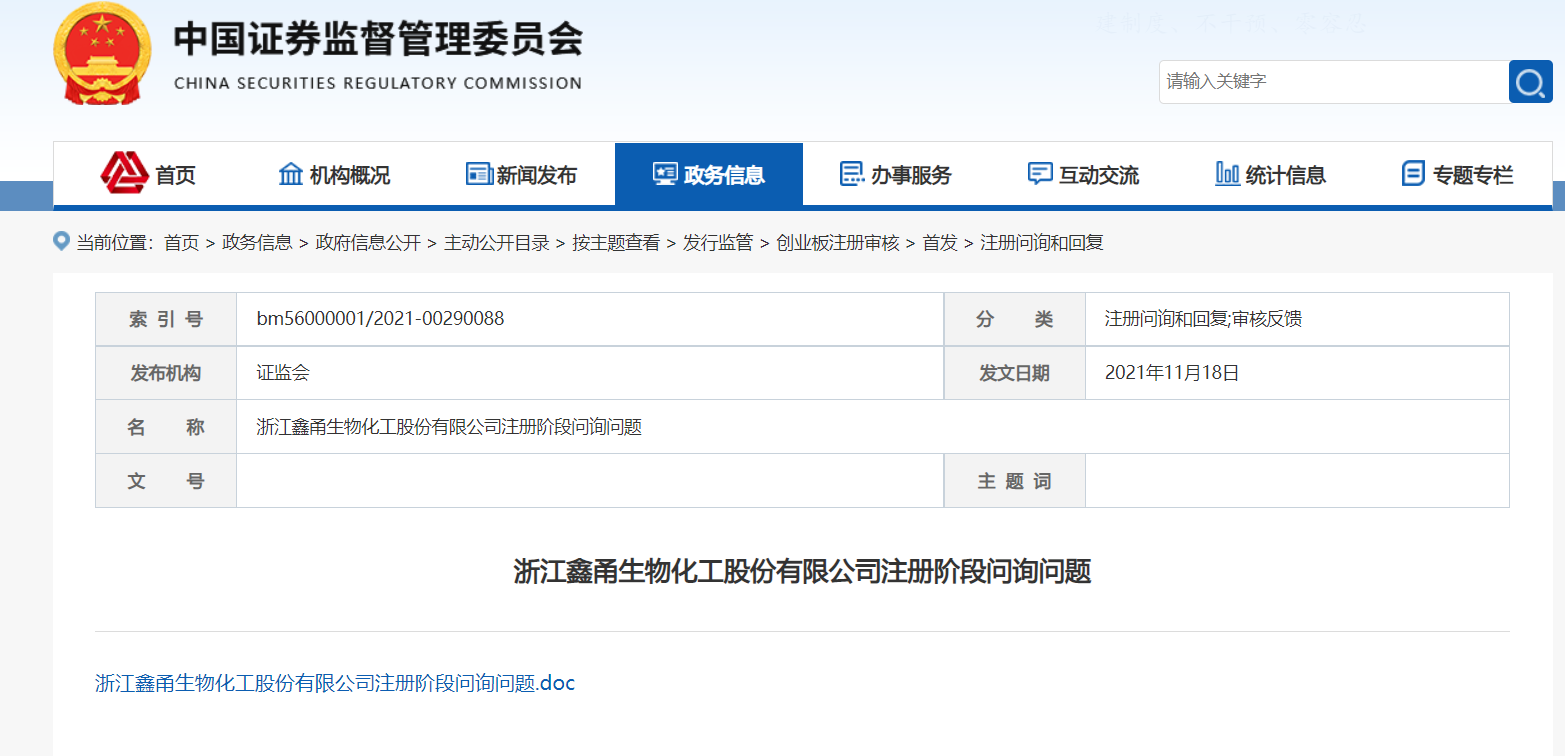Click the magnifier search button

click(1530, 82)
